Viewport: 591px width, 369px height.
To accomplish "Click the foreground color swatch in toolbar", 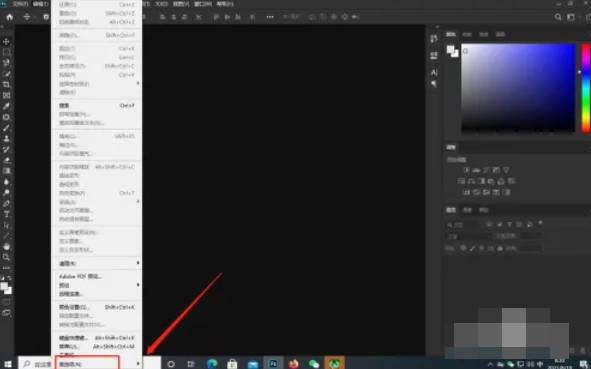I will [x=5, y=286].
